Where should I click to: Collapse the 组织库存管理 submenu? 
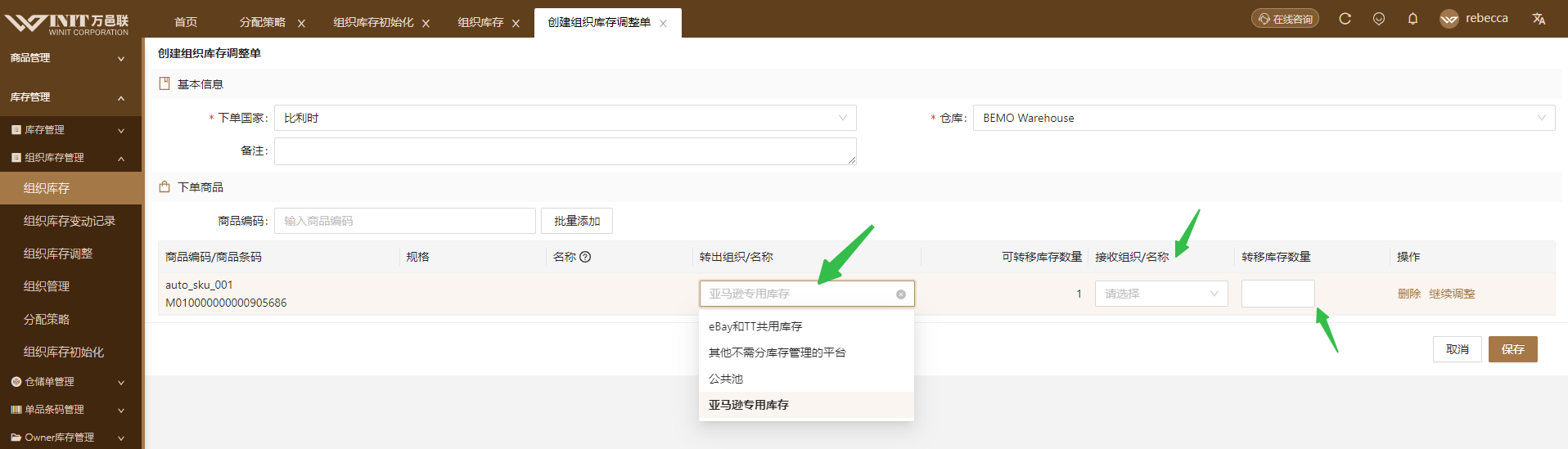(70, 158)
